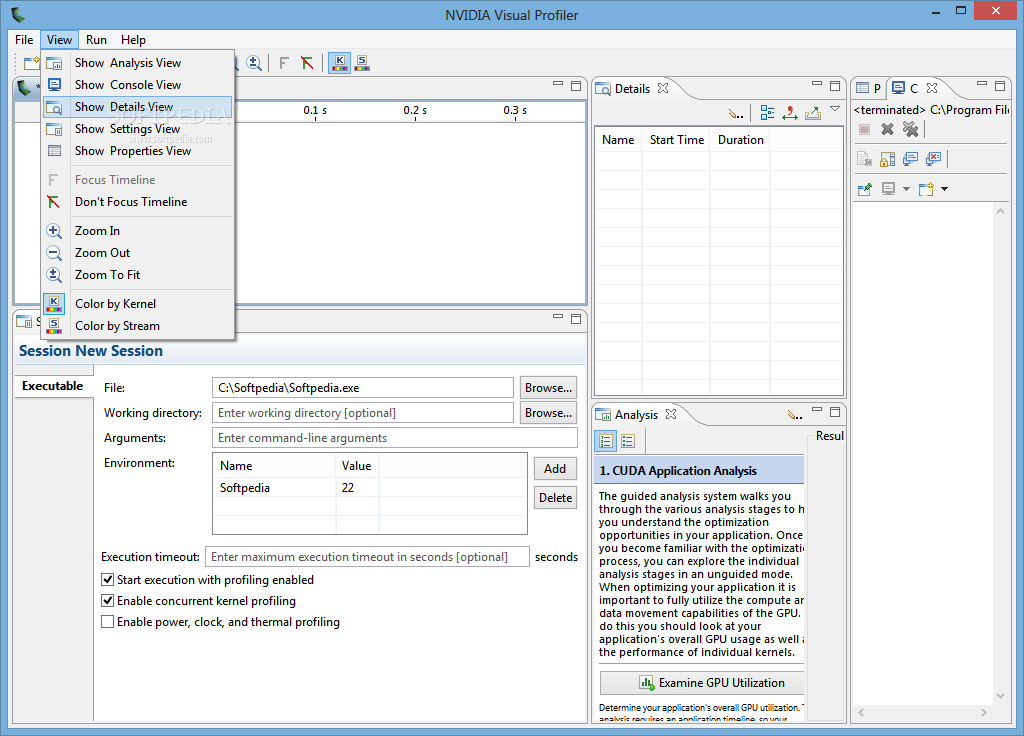
Task: Click the File path input field
Action: [362, 388]
